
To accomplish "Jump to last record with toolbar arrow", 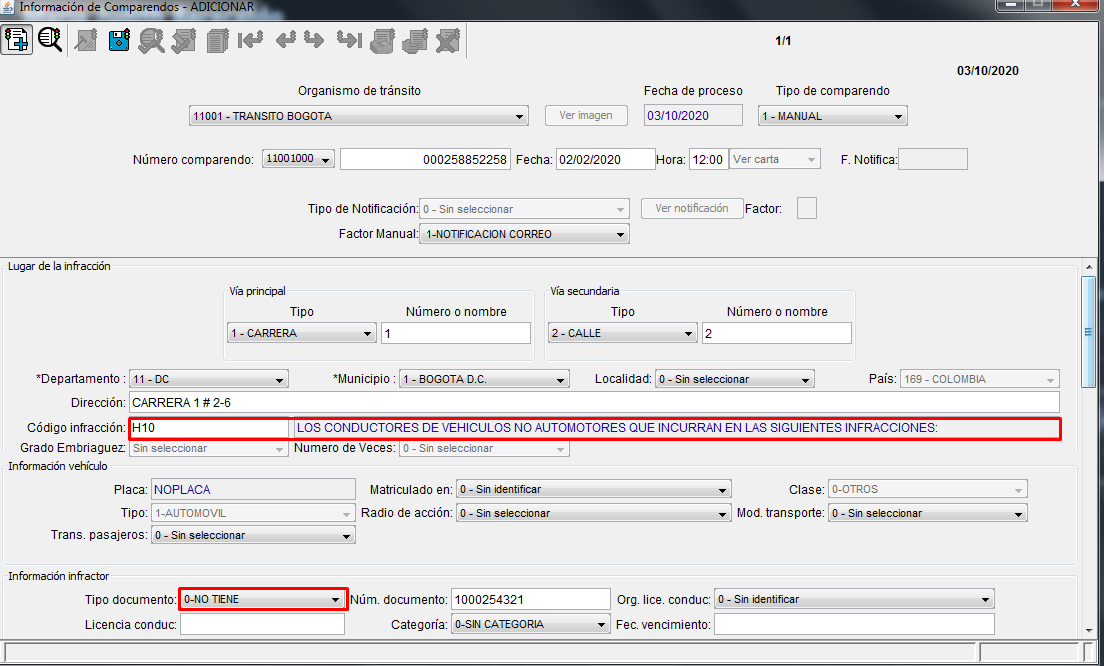I will coord(348,41).
